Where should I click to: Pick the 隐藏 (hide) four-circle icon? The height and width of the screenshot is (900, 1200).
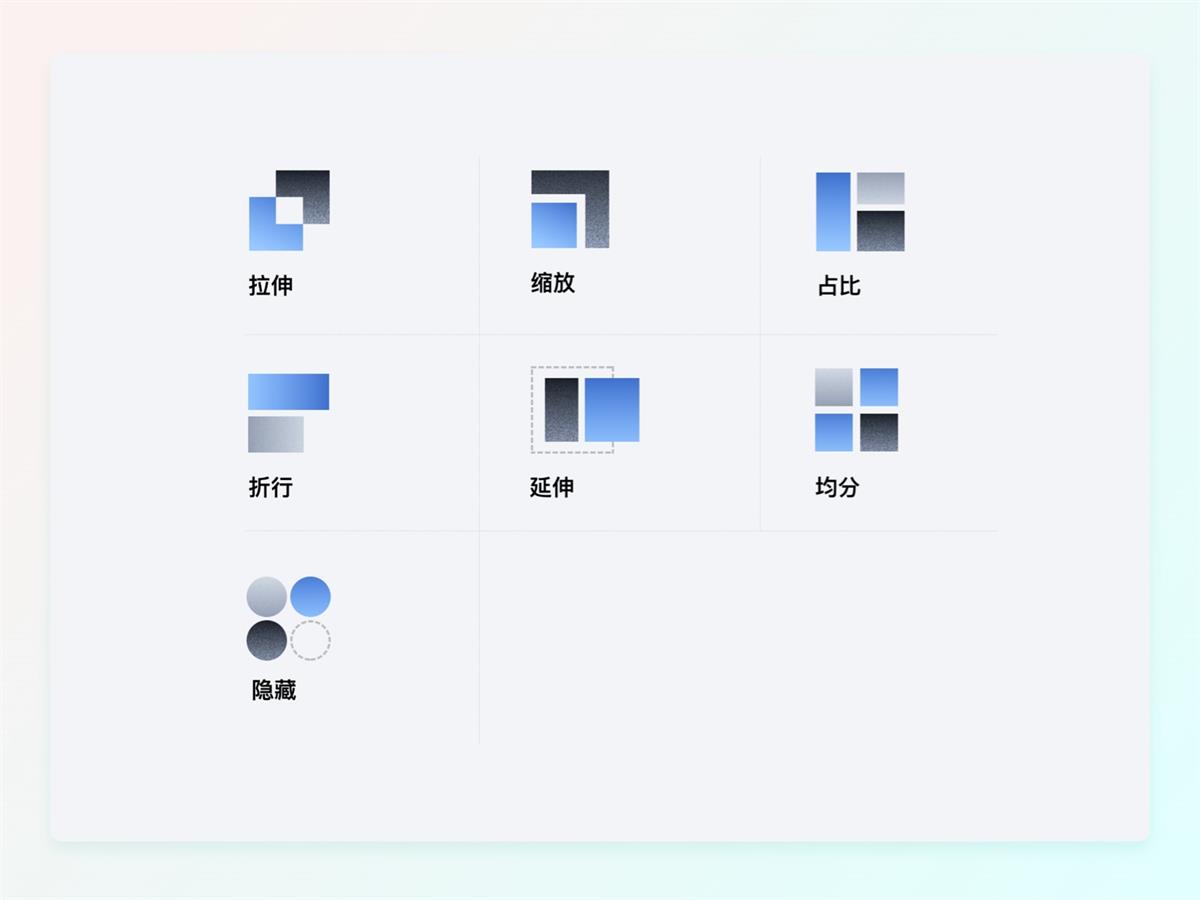[x=289, y=619]
